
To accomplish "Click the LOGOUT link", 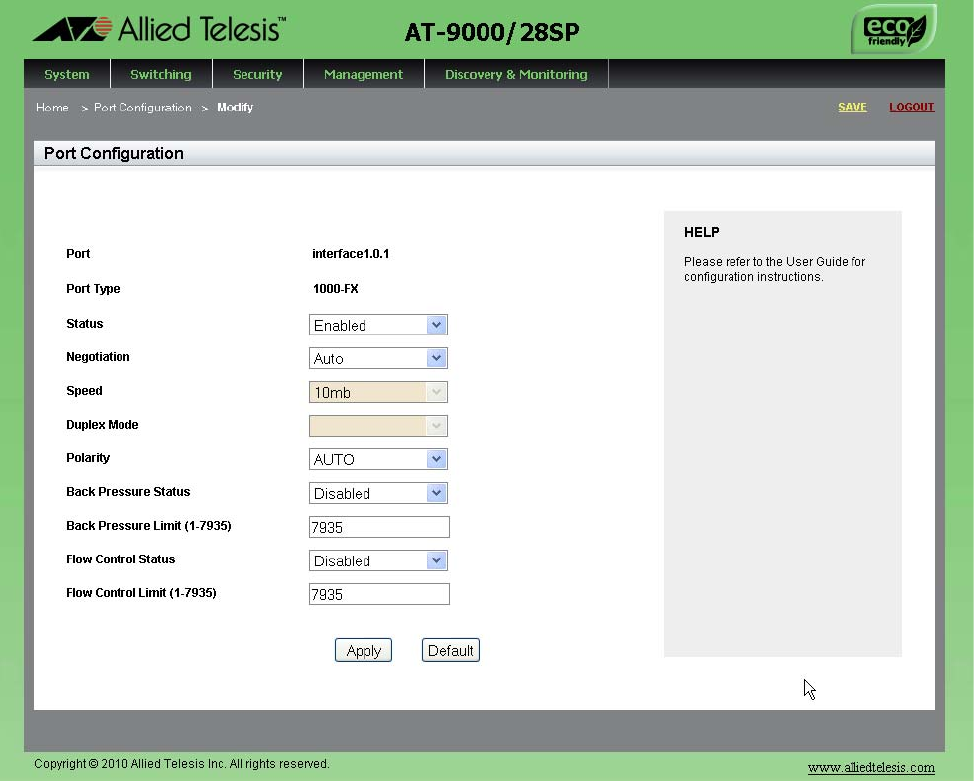I will (x=911, y=107).
